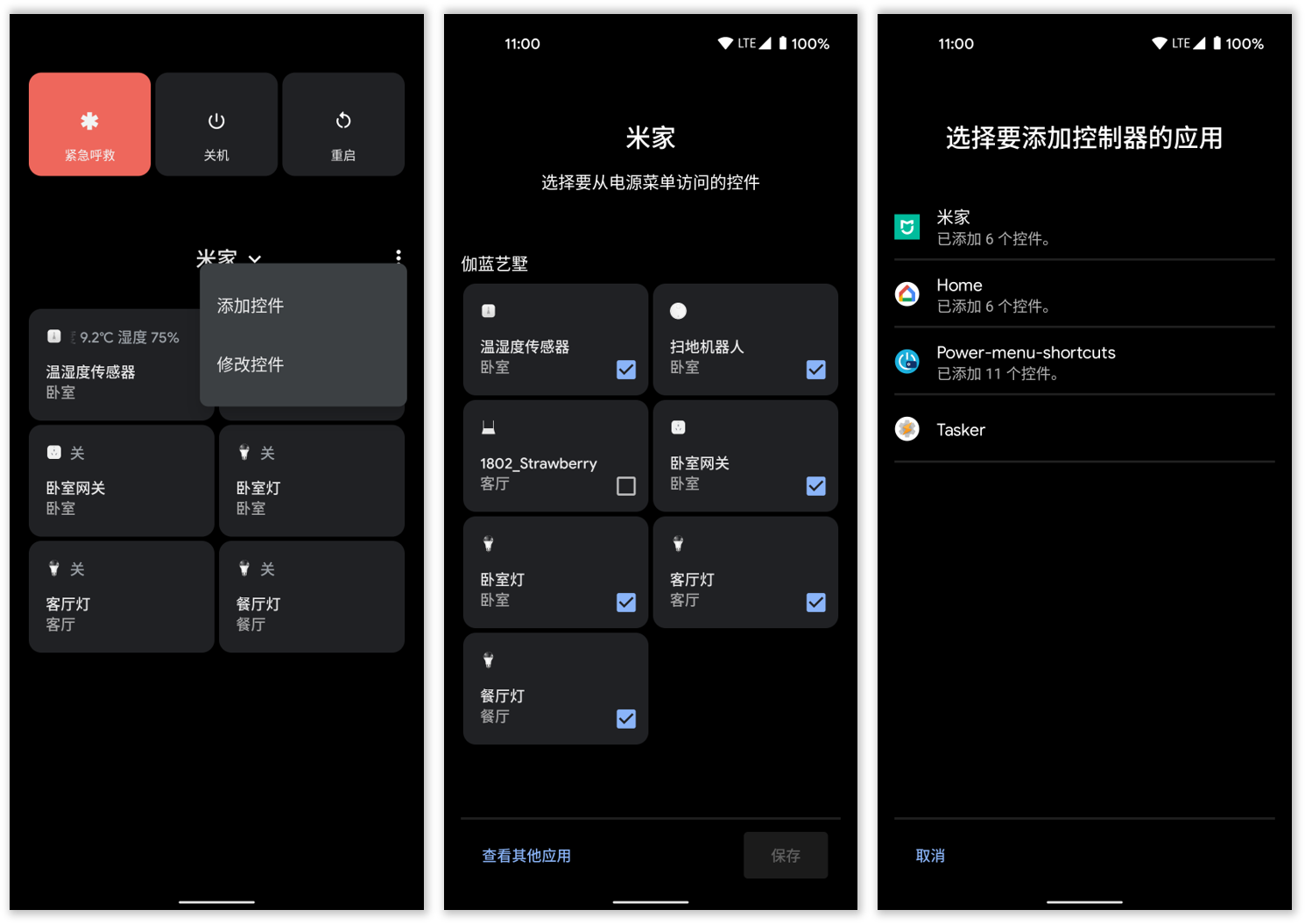Click the gateway icon on 卧室网关 control card
The image size is (1305, 924).
click(x=54, y=453)
